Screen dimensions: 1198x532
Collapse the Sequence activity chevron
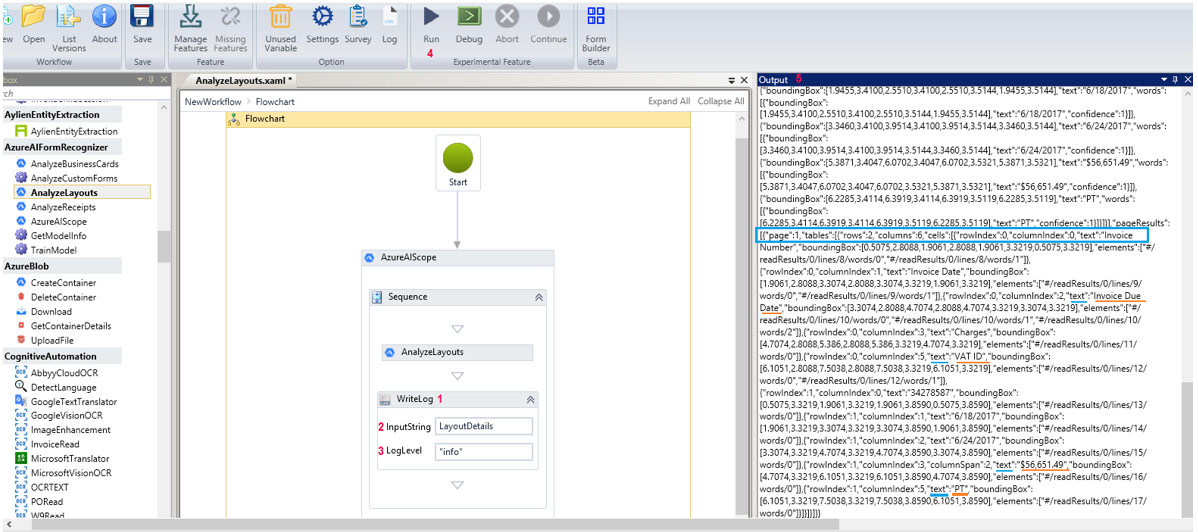(x=538, y=297)
